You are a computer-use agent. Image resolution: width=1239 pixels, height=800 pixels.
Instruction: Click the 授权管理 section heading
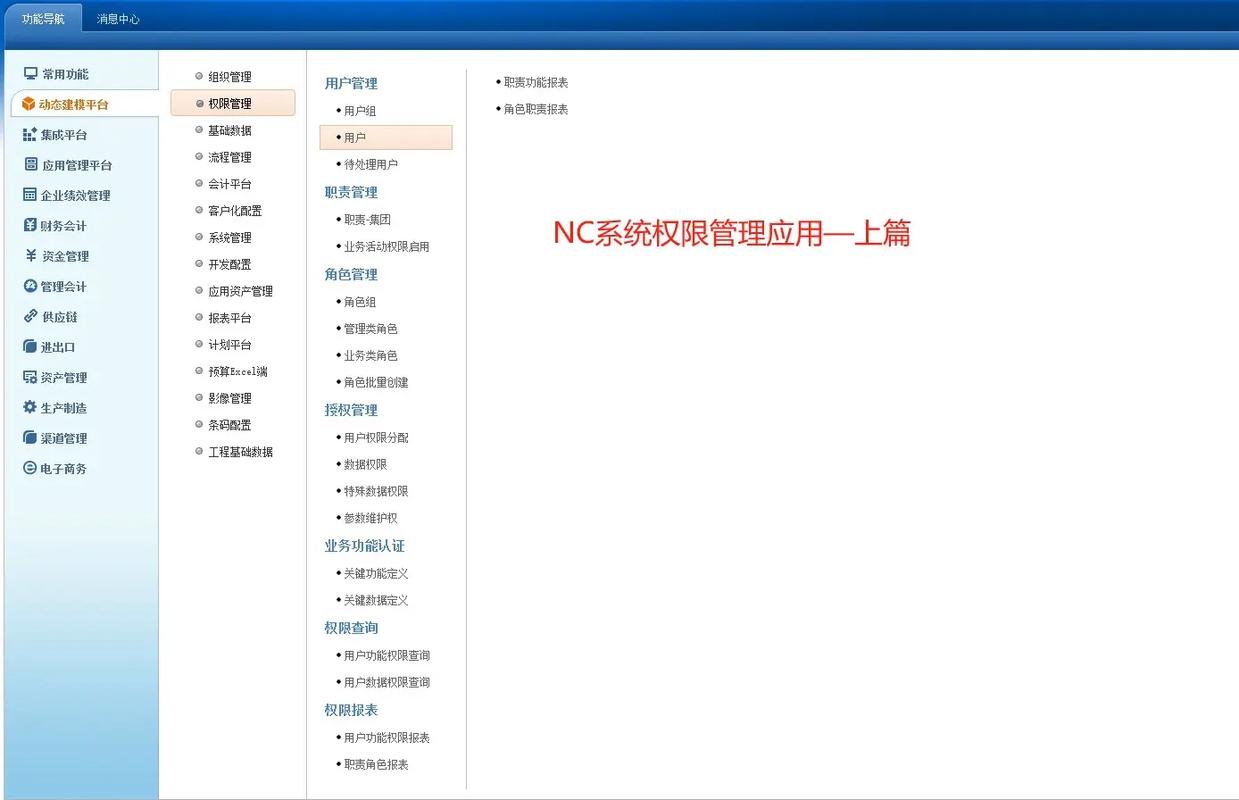[351, 410]
